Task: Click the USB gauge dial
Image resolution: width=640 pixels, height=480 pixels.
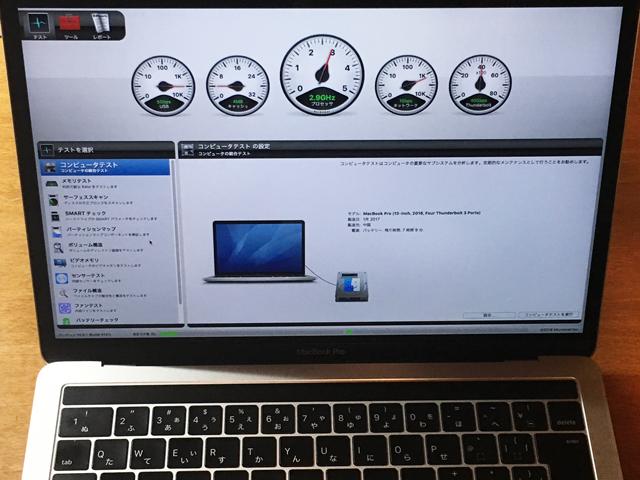Action: [163, 86]
